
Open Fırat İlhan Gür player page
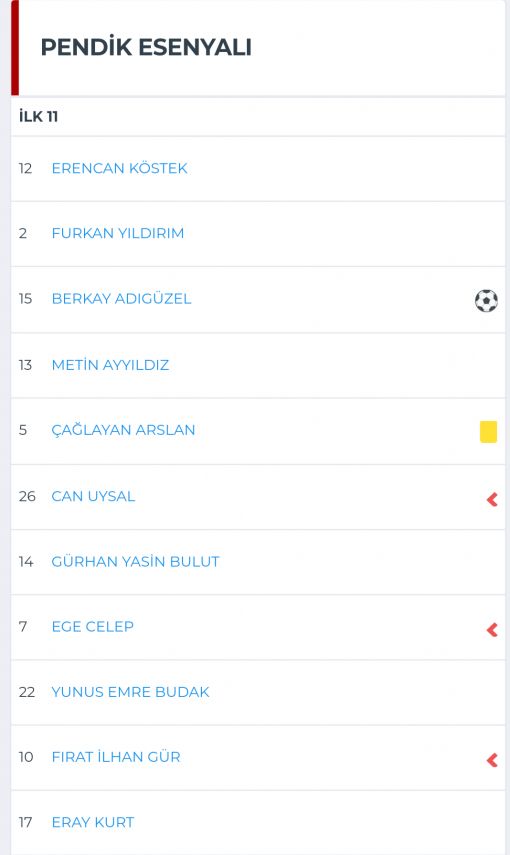click(116, 757)
